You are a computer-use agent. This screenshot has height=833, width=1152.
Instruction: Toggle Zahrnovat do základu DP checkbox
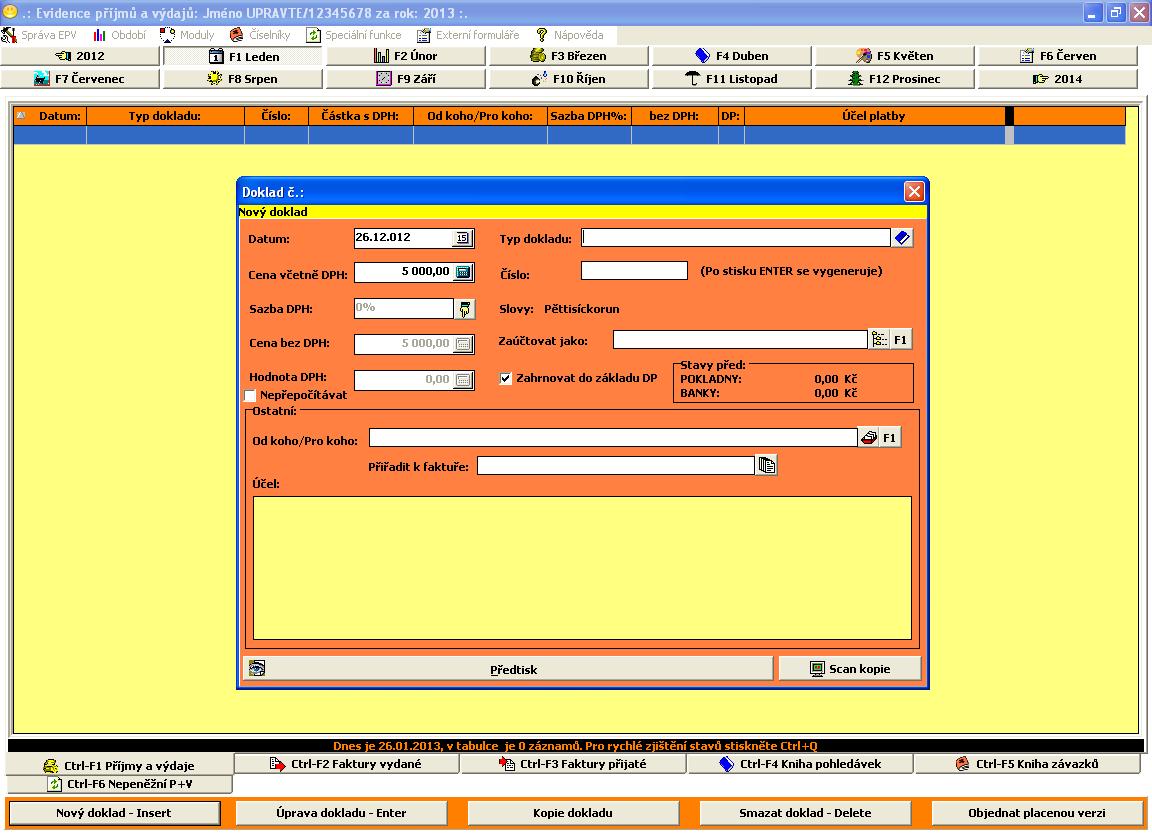(x=505, y=378)
